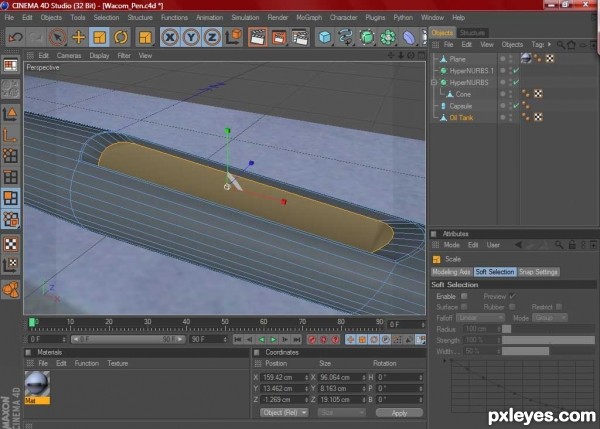Switch to Edges mode icon
Screen dimensions: 600x429
10,177
